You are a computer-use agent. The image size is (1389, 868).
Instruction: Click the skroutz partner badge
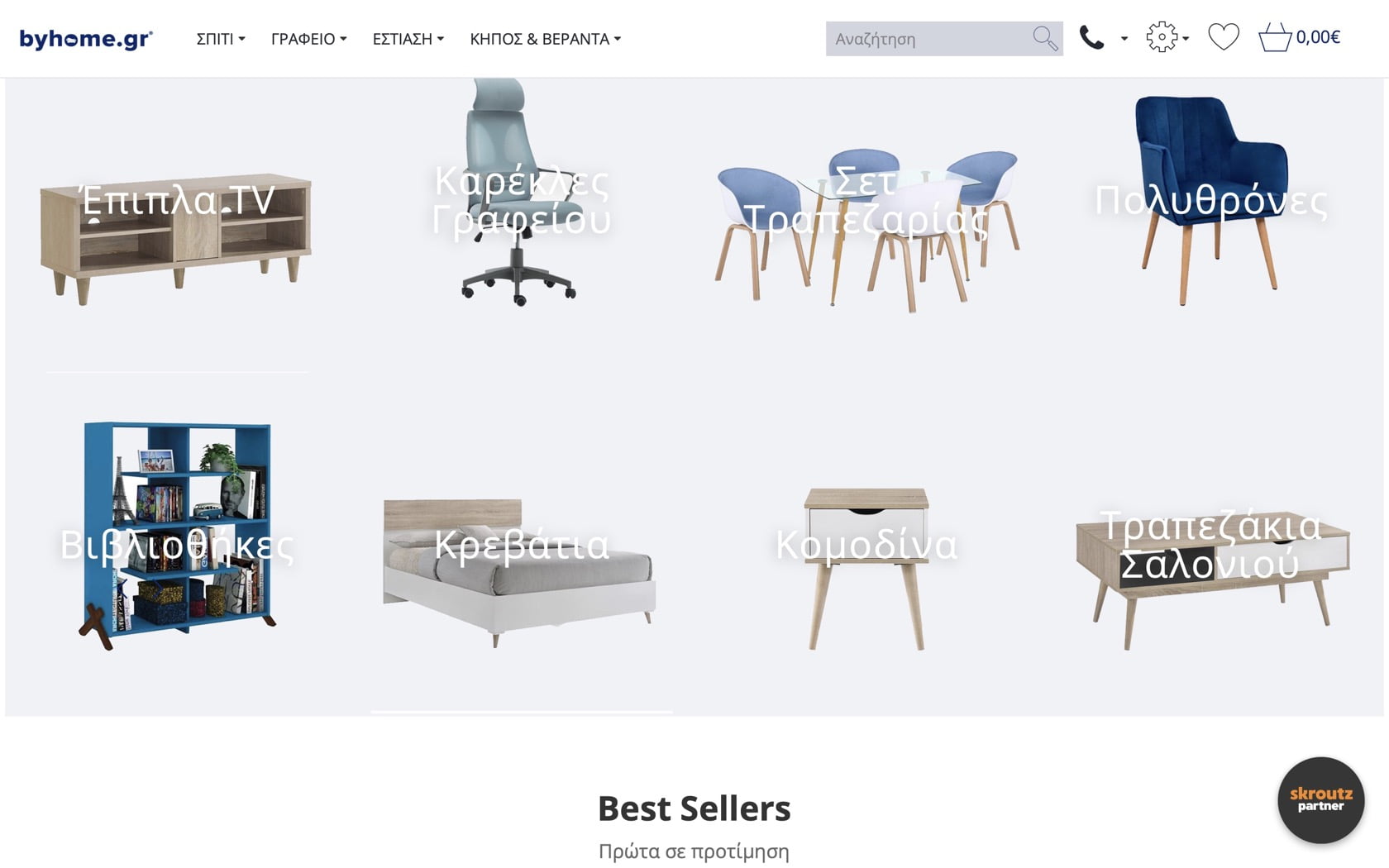click(1320, 799)
